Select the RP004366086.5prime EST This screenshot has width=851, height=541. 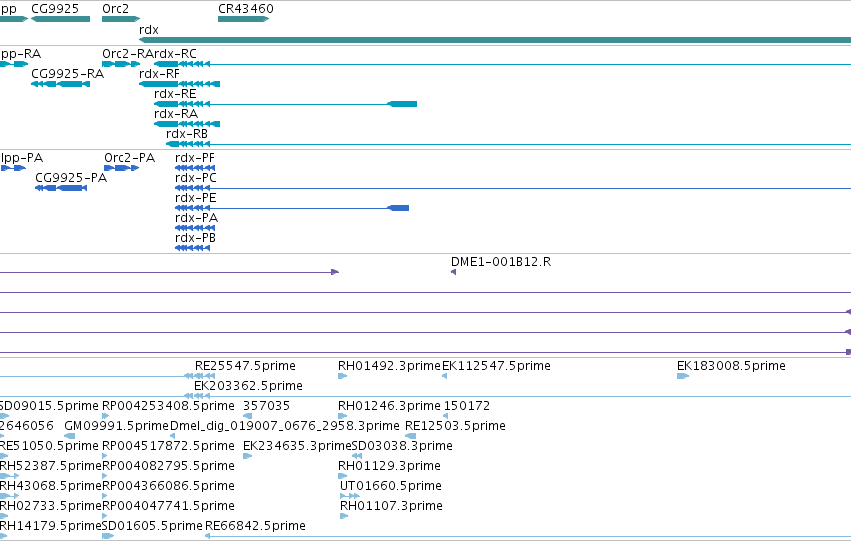tap(104, 497)
